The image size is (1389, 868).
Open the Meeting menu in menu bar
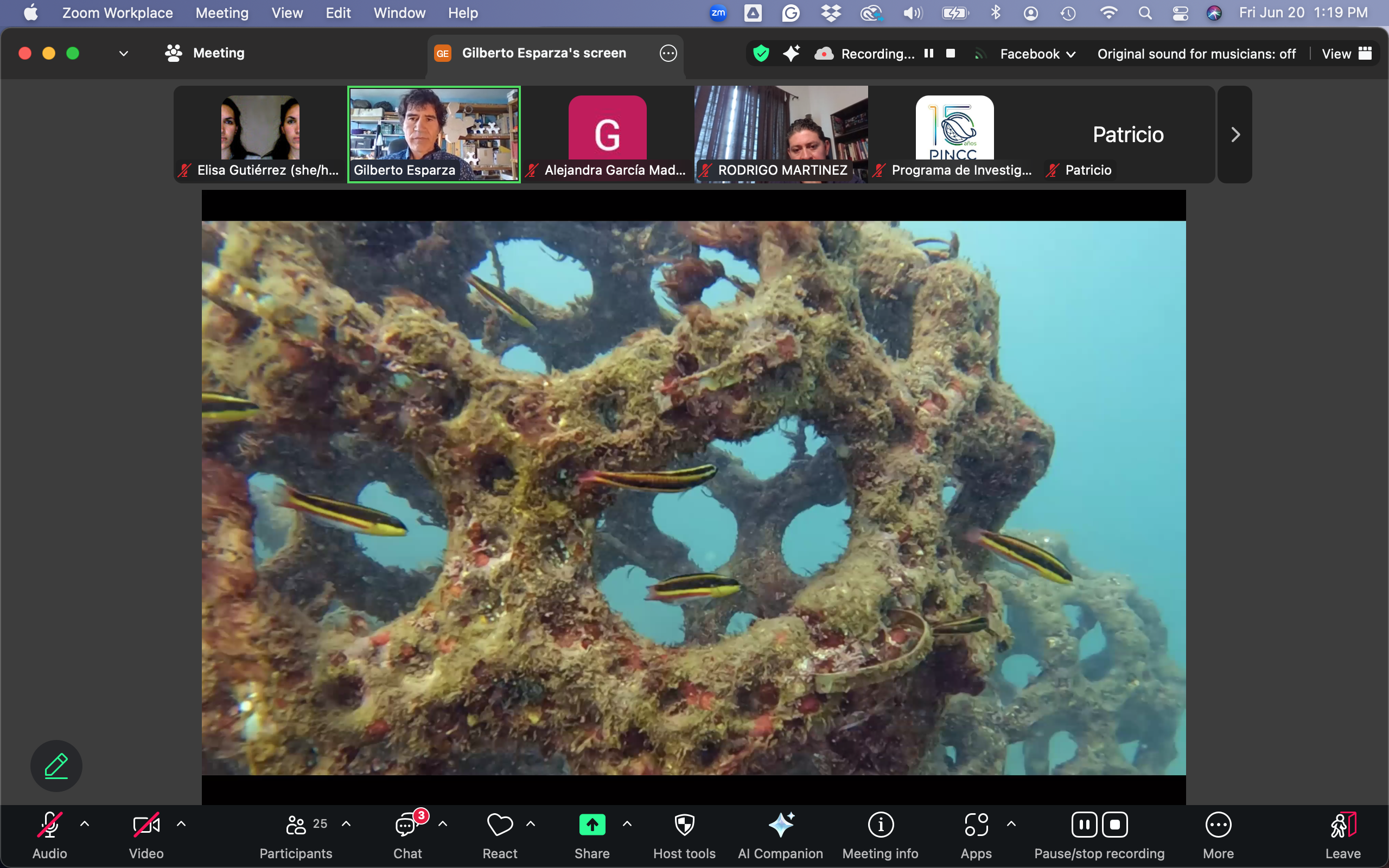click(x=221, y=12)
